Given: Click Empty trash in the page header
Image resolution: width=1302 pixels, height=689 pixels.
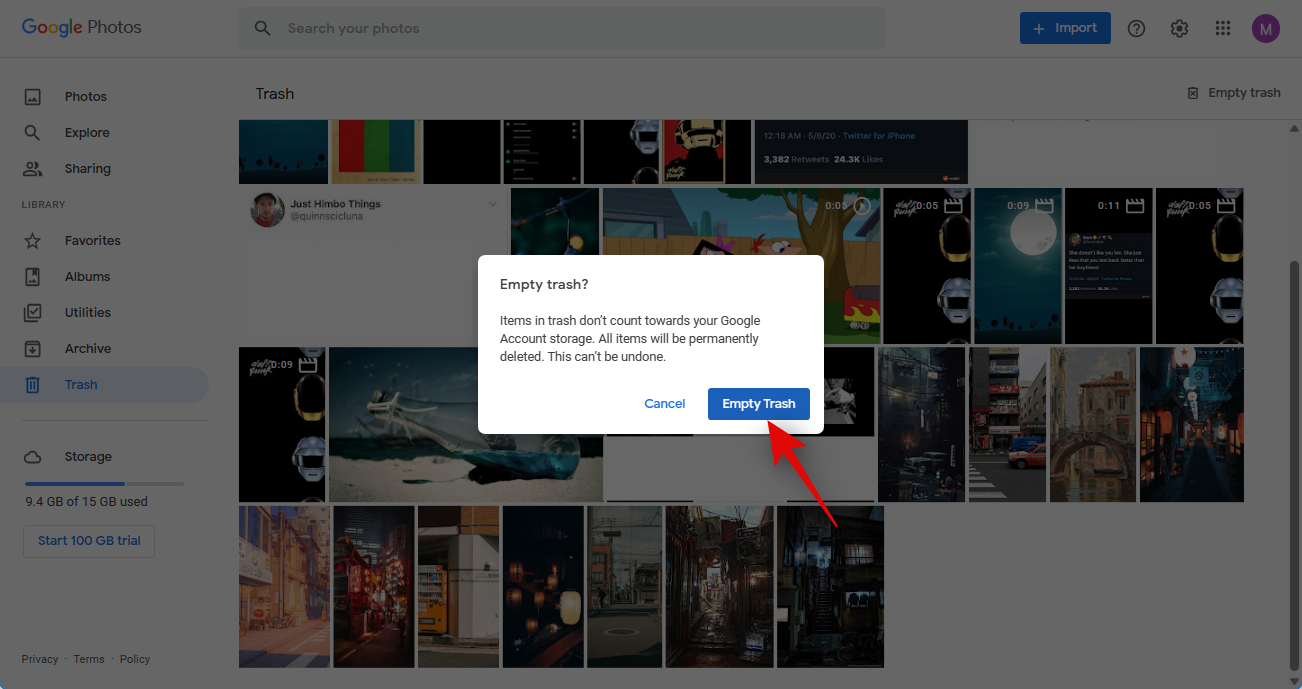Looking at the screenshot, I should (1233, 93).
